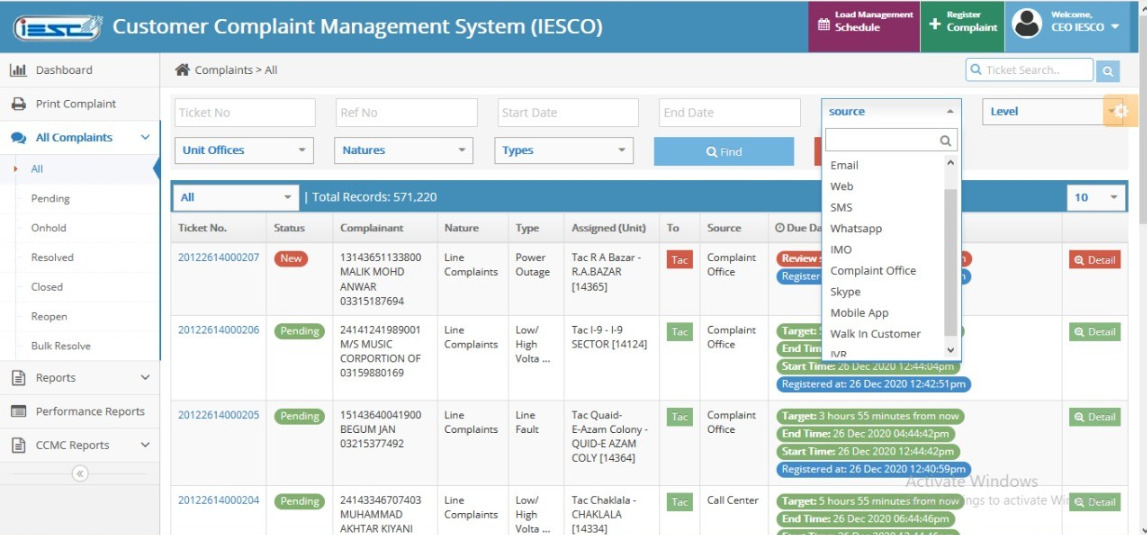
Task: Click Detail for ticket 20122614000205
Action: click(1094, 417)
